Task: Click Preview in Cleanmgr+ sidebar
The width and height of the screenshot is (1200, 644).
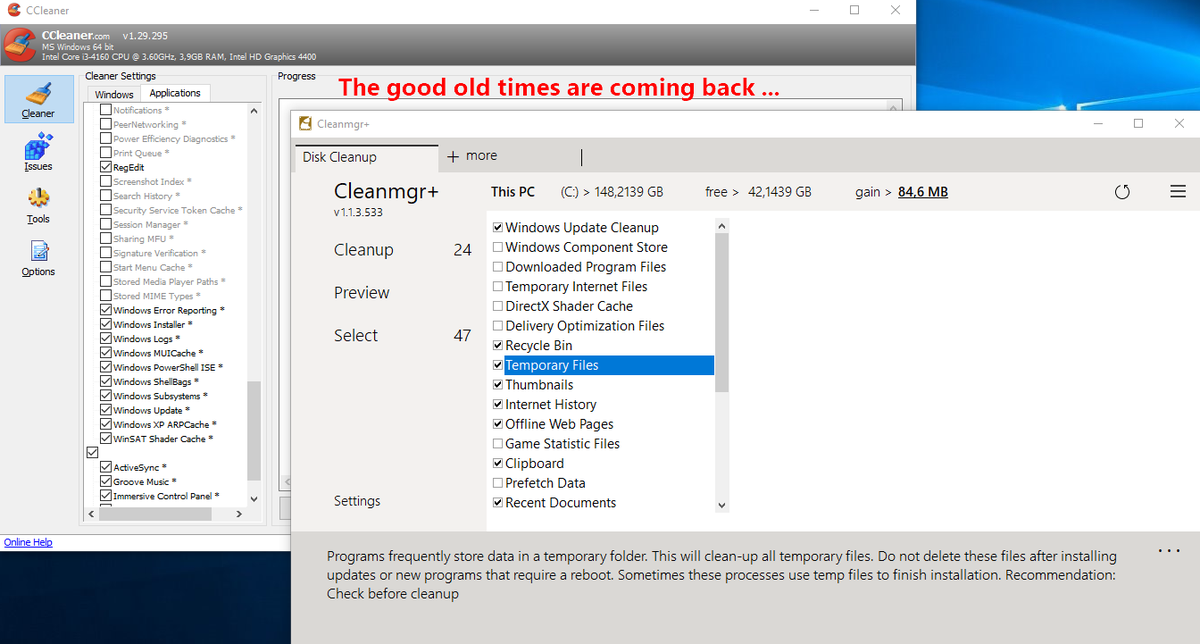Action: (362, 293)
